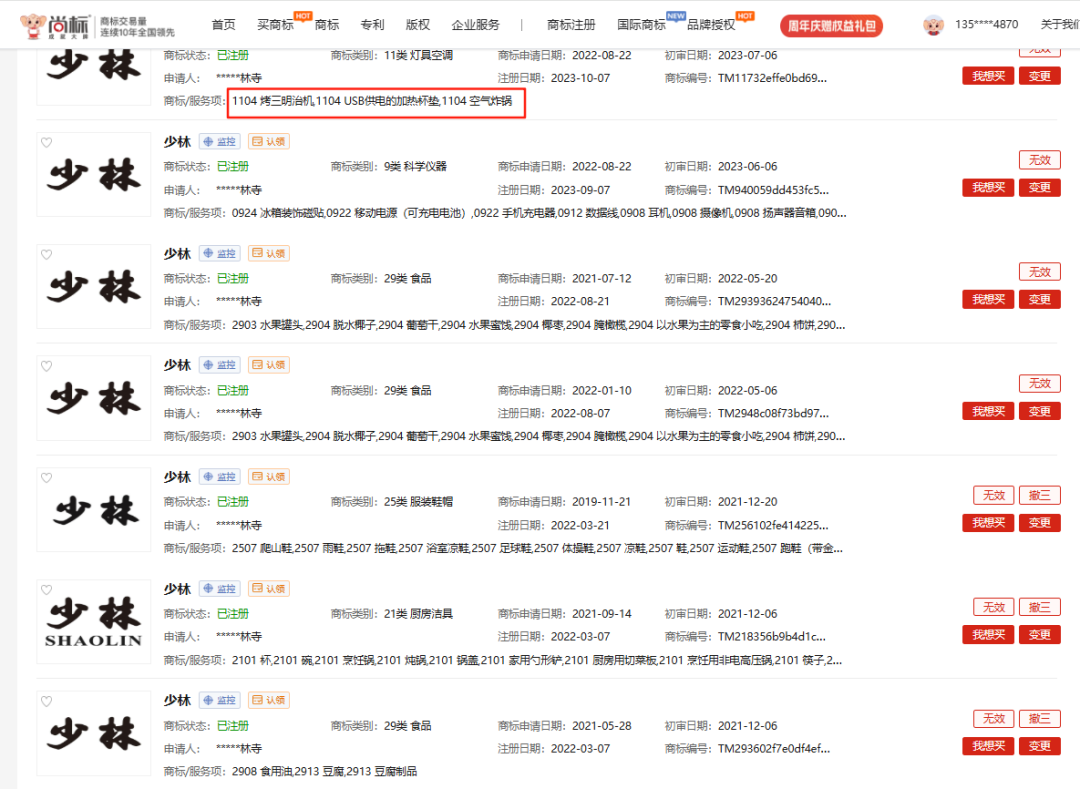Click 变更 for the trademark applied 2021-07-12
The height and width of the screenshot is (789, 1080).
(x=1039, y=299)
